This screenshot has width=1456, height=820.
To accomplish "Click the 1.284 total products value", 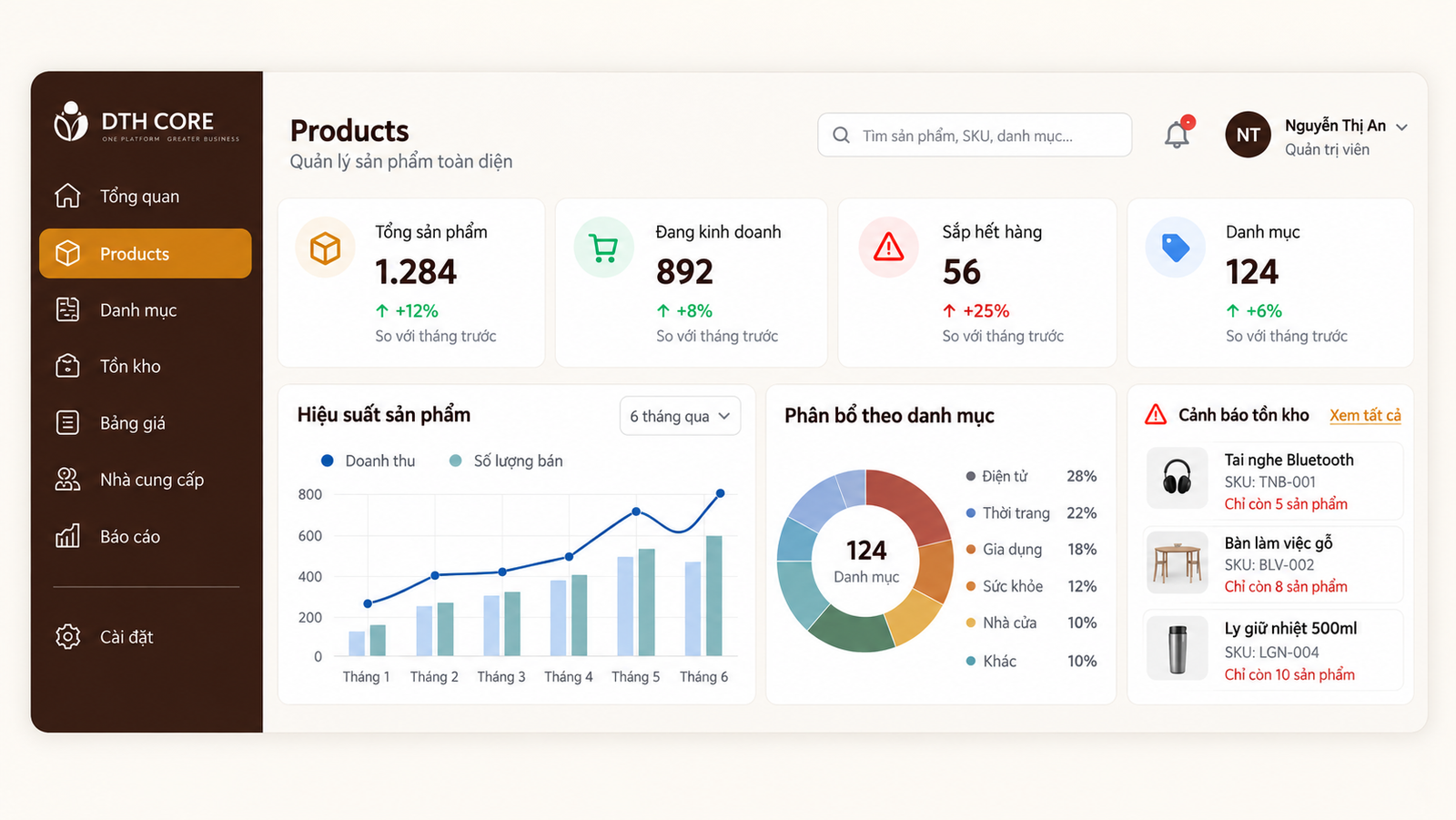I will [416, 271].
